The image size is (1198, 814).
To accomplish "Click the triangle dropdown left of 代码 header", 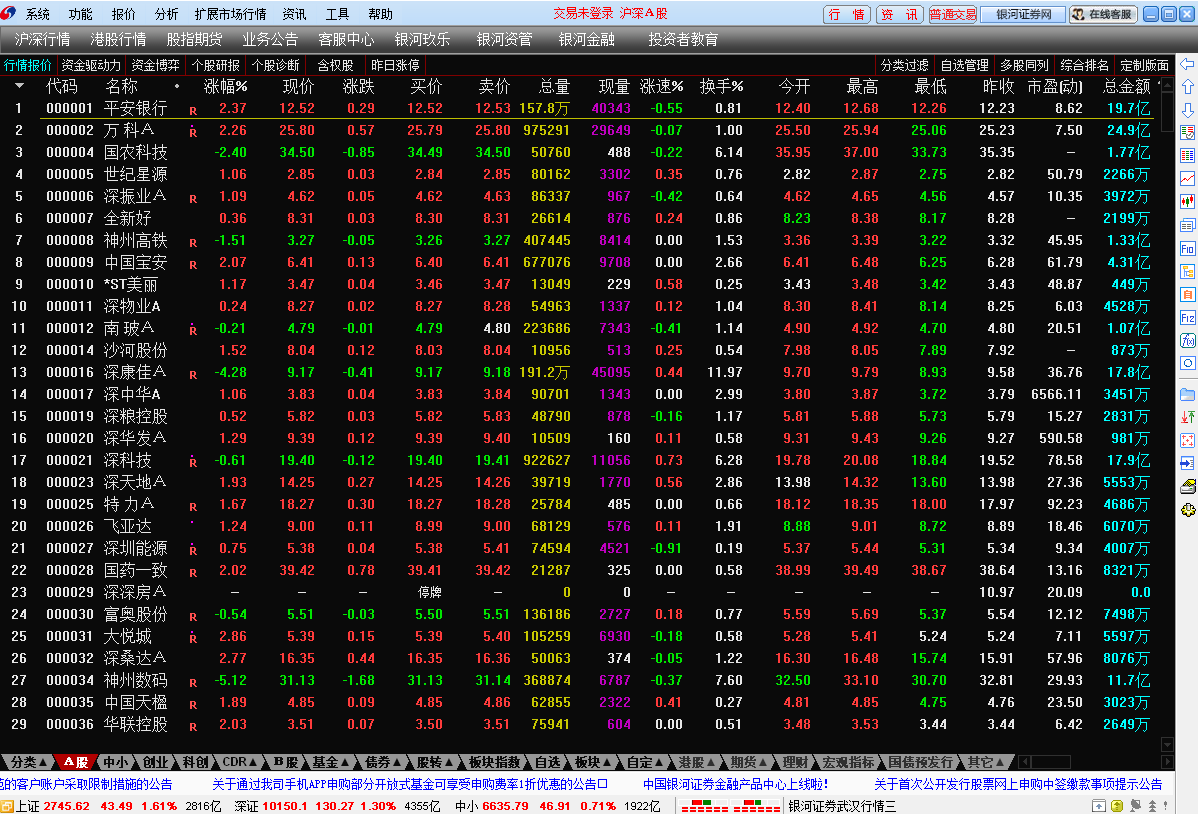I will (x=19, y=86).
